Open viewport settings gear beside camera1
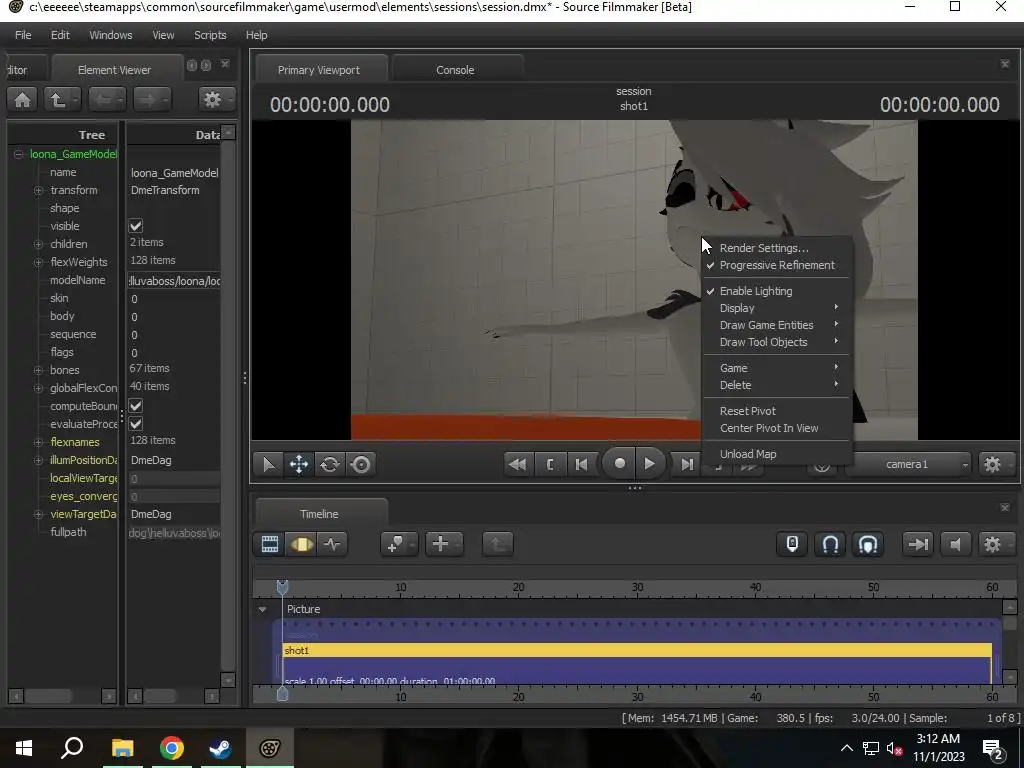The width and height of the screenshot is (1024, 768). 995,464
